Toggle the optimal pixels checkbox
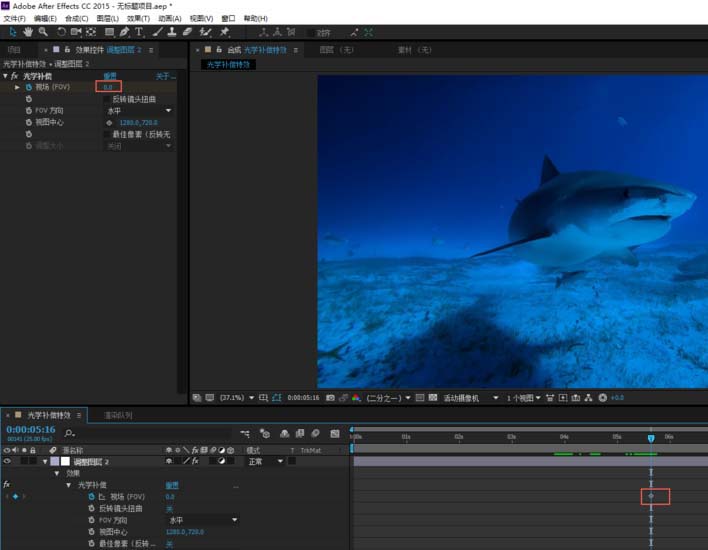This screenshot has height=550, width=708. [107, 134]
